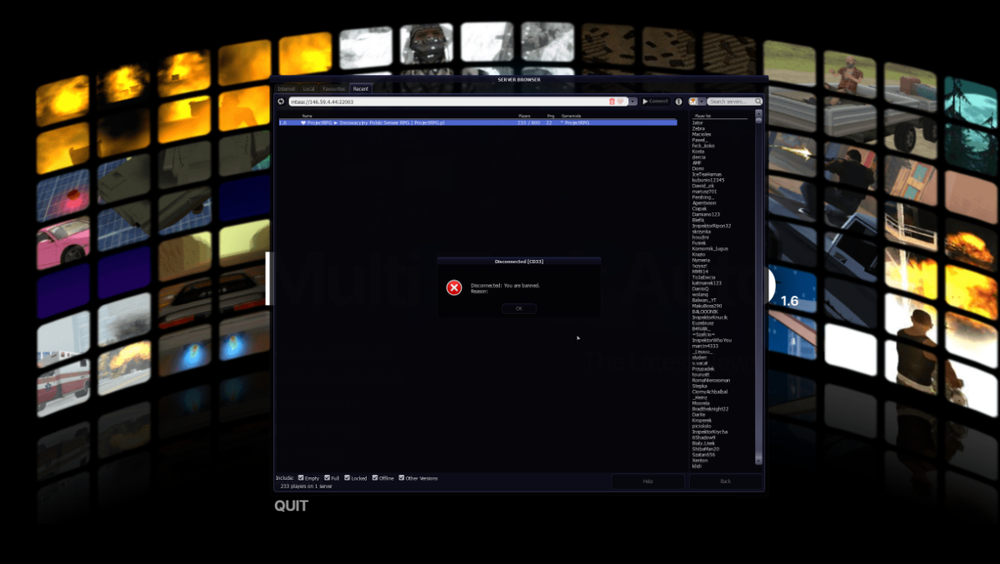This screenshot has width=1000, height=564.
Task: Click the red trash icon in address bar
Action: (612, 101)
